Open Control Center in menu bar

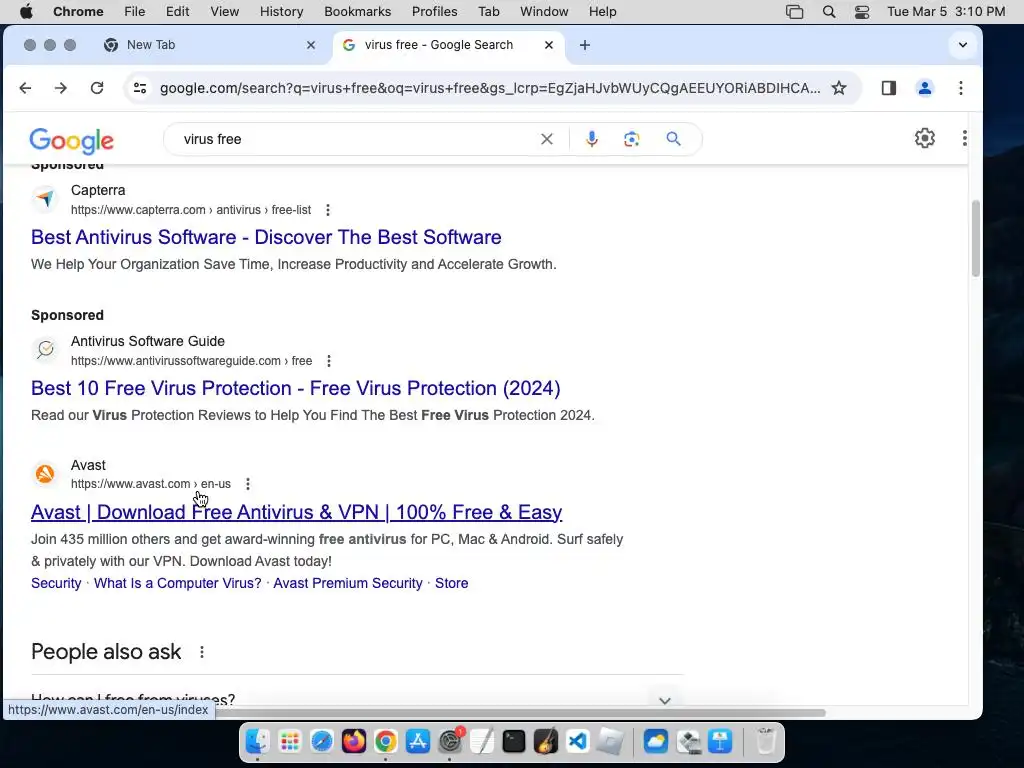pos(862,12)
